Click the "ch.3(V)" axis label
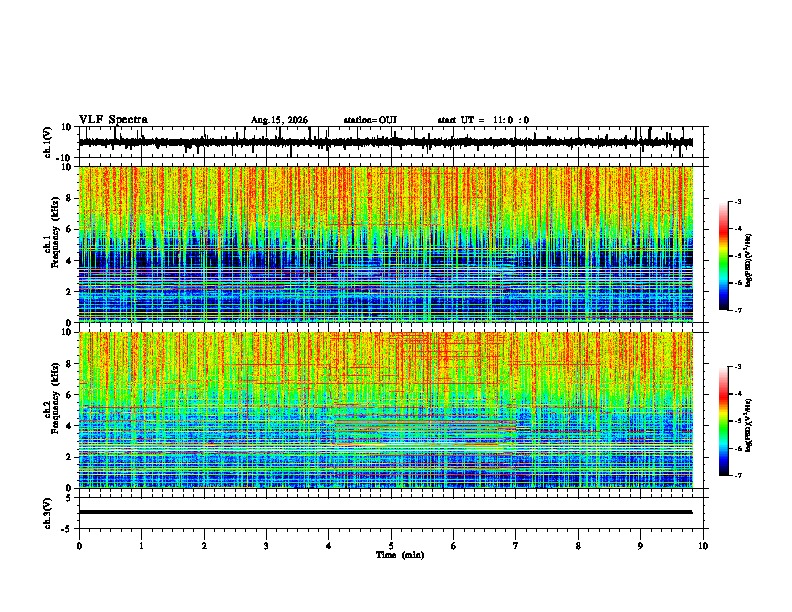This screenshot has width=792, height=612. tap(47, 513)
